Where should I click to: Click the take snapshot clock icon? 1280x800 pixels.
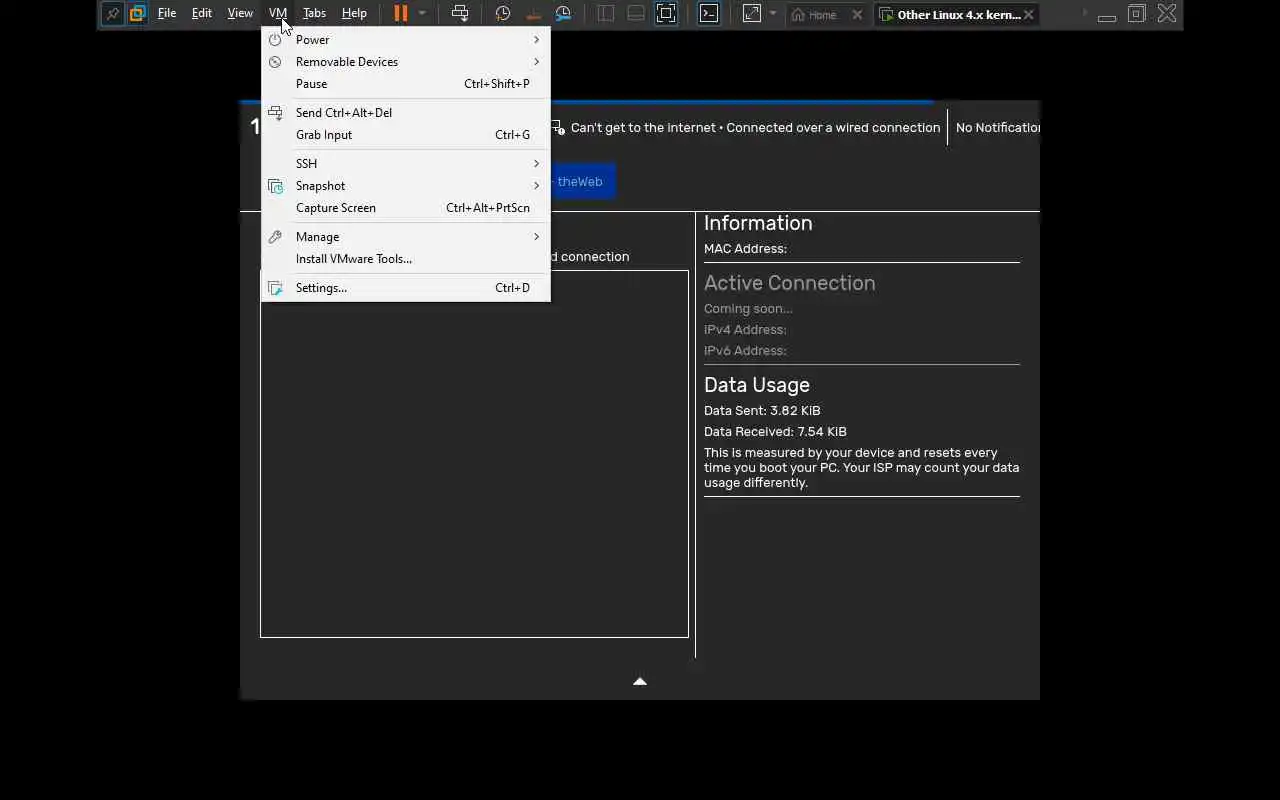[503, 13]
